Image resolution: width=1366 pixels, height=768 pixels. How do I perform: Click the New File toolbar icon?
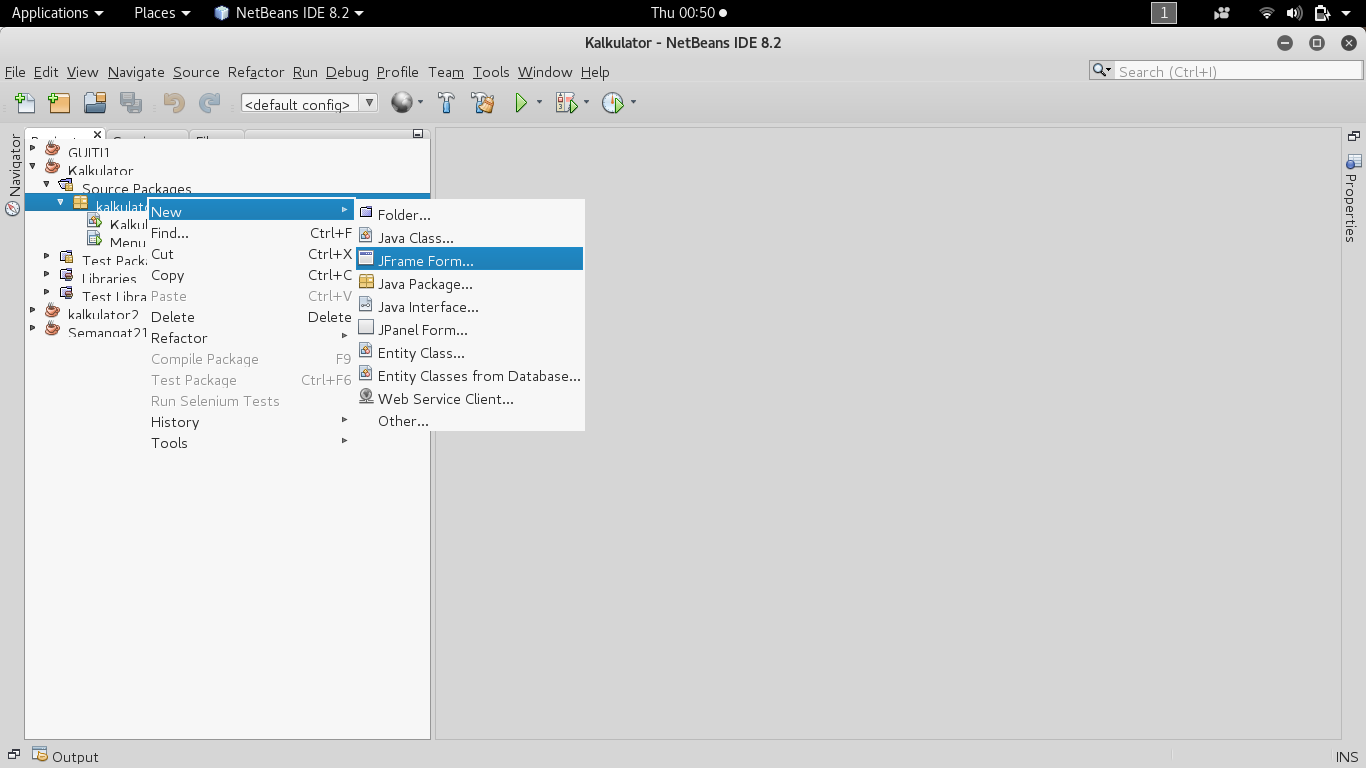(x=25, y=102)
